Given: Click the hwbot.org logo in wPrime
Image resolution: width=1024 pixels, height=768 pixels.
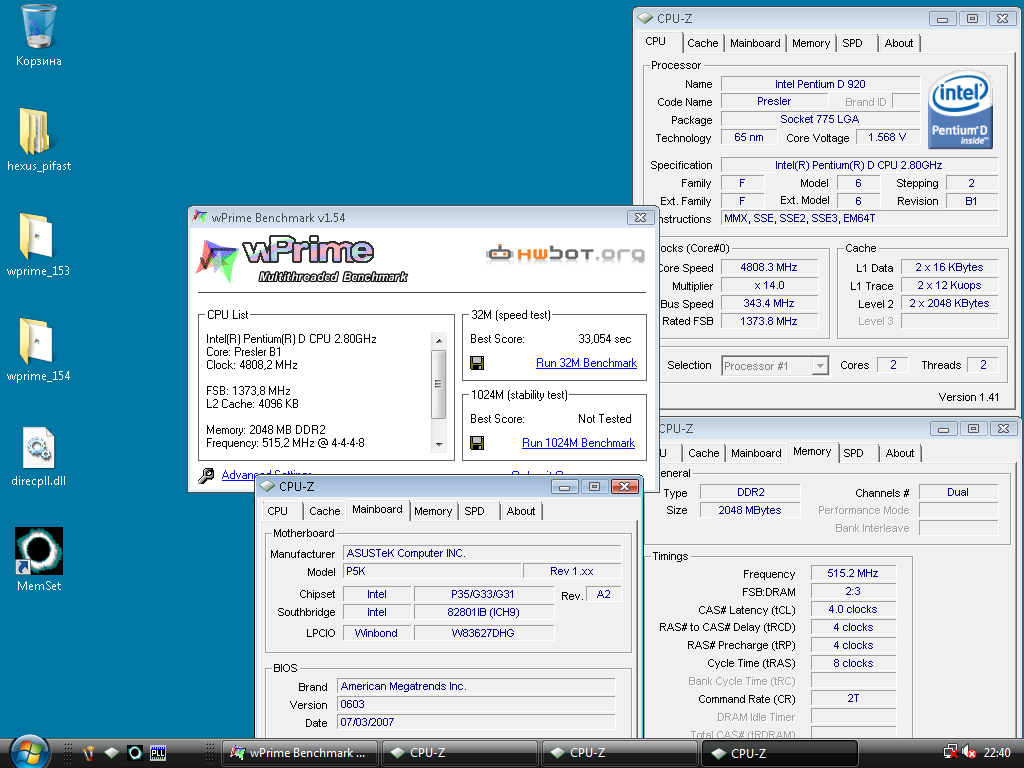Looking at the screenshot, I should tap(566, 253).
